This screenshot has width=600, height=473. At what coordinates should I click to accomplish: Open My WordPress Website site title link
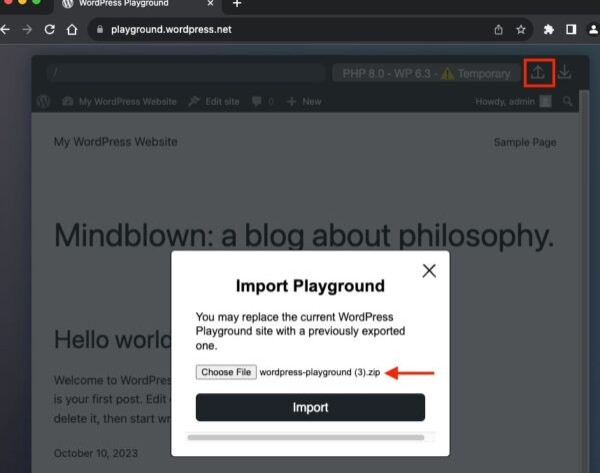point(116,142)
